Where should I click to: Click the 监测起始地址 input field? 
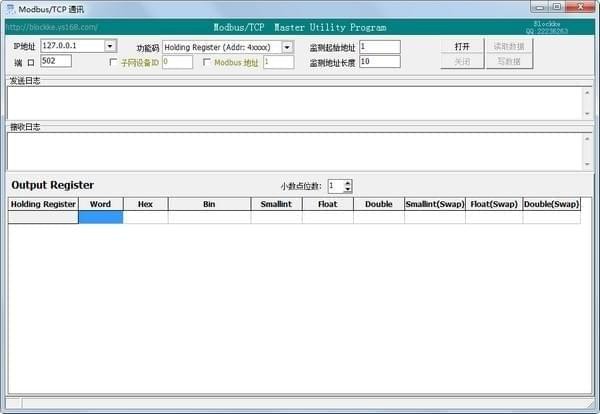tap(378, 46)
